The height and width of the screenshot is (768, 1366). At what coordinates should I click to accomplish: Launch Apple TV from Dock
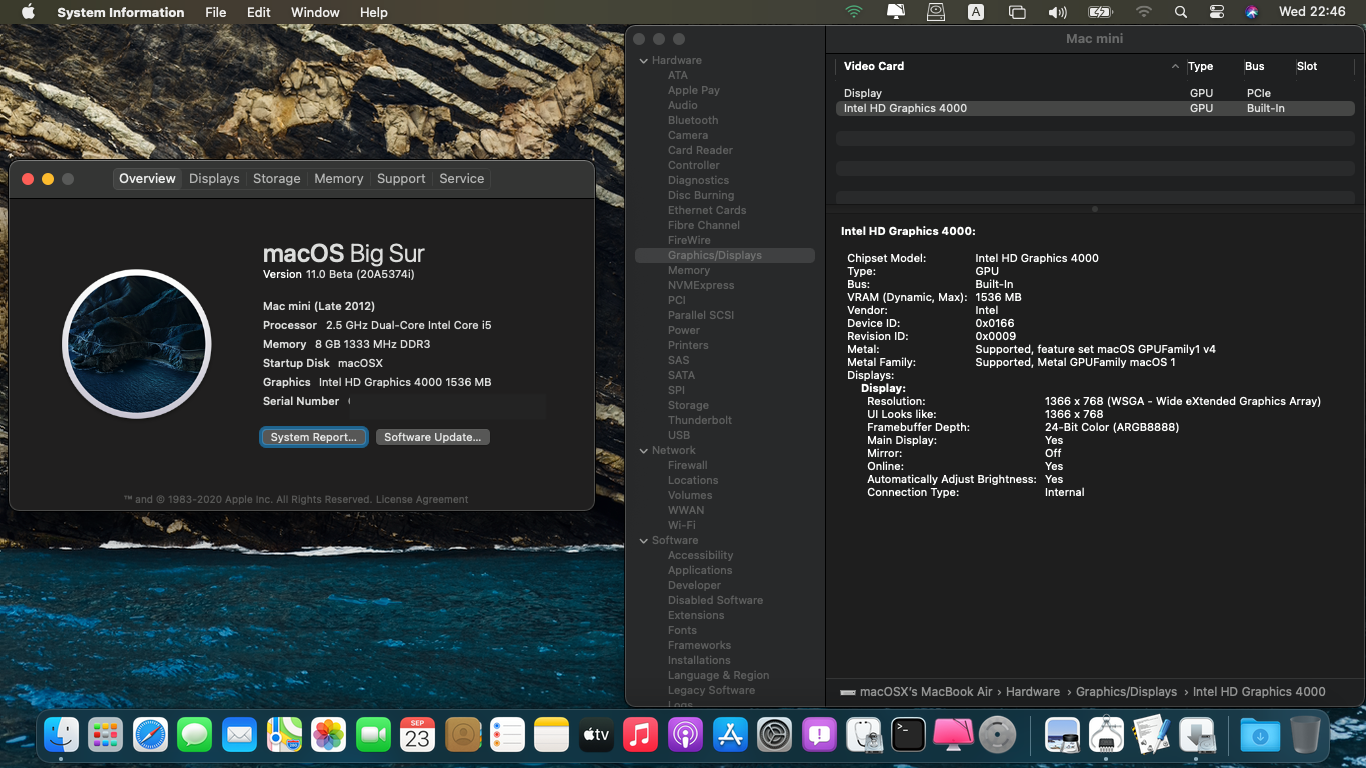coord(596,736)
